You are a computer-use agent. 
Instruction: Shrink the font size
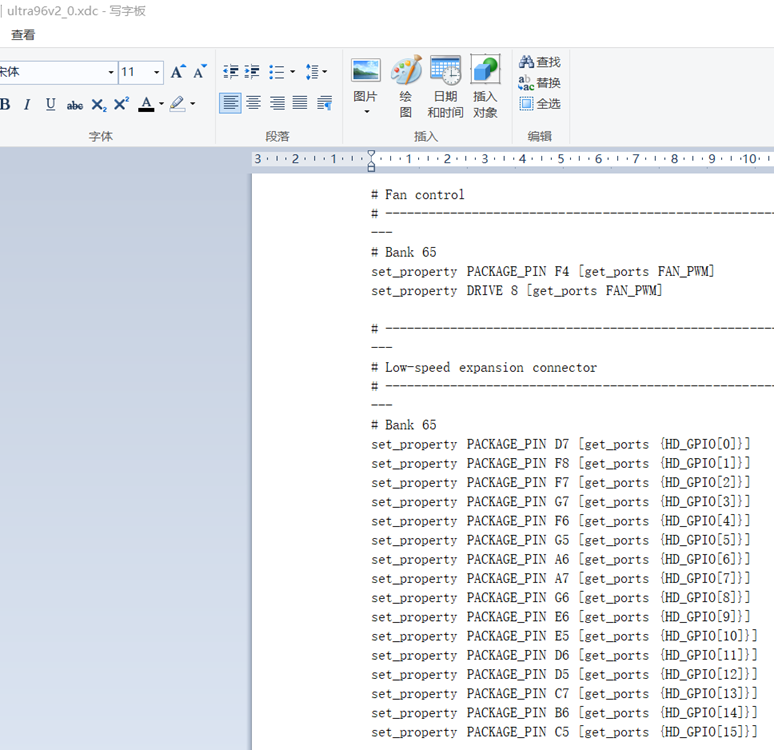pos(200,72)
